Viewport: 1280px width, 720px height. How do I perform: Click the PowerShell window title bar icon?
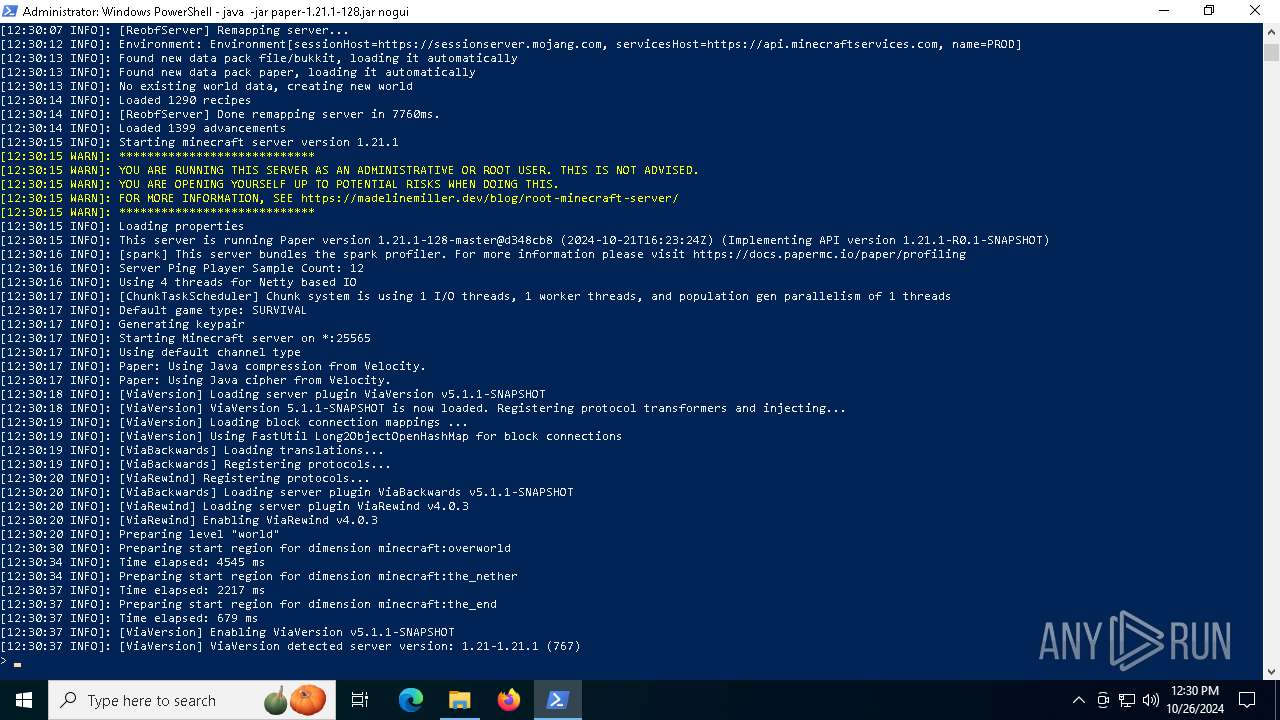pos(10,11)
